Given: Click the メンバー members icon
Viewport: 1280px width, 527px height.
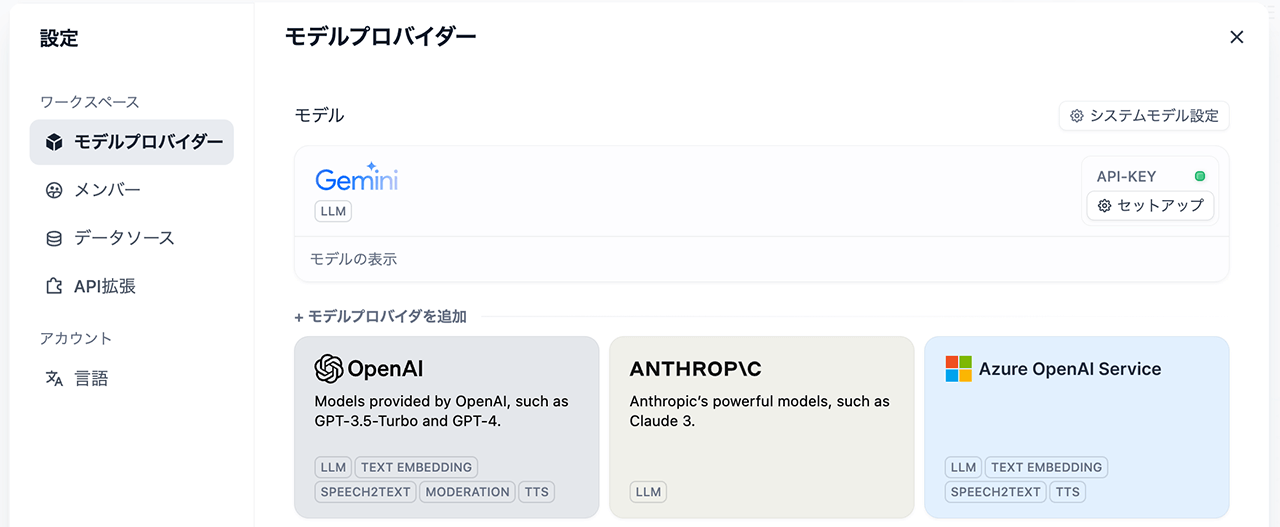Looking at the screenshot, I should [55, 190].
